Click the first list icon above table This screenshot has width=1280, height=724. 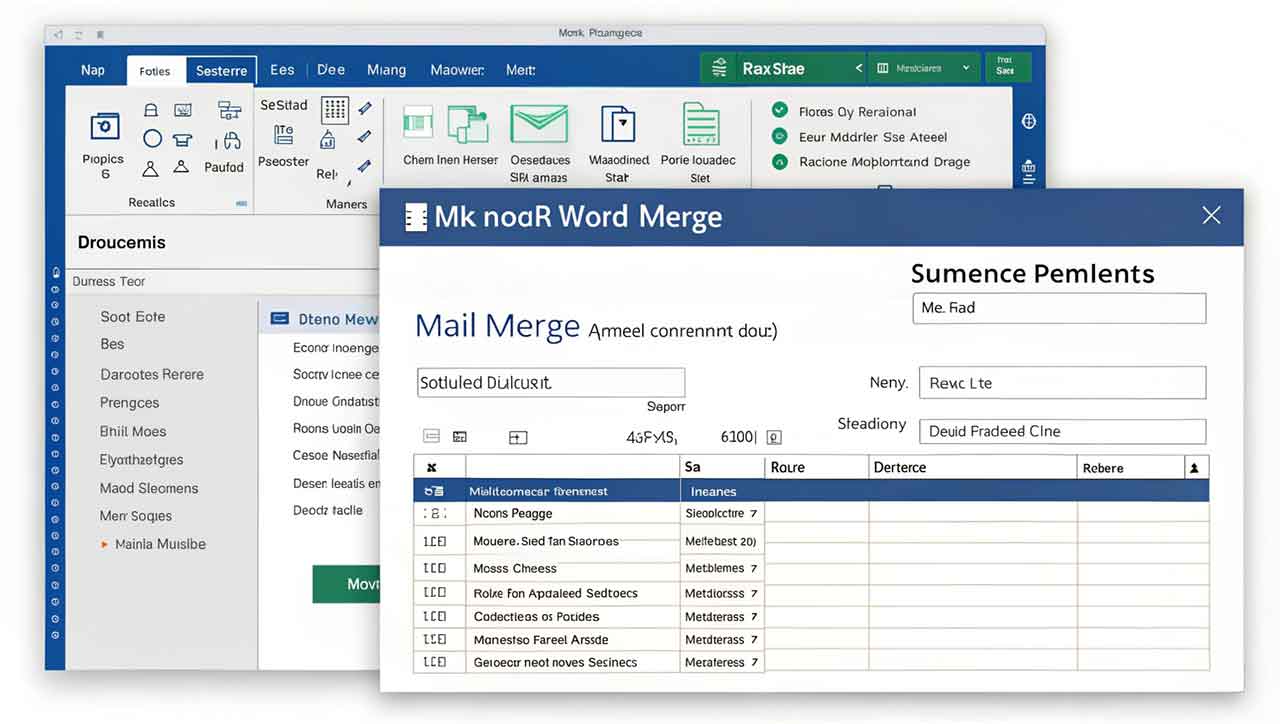(431, 436)
